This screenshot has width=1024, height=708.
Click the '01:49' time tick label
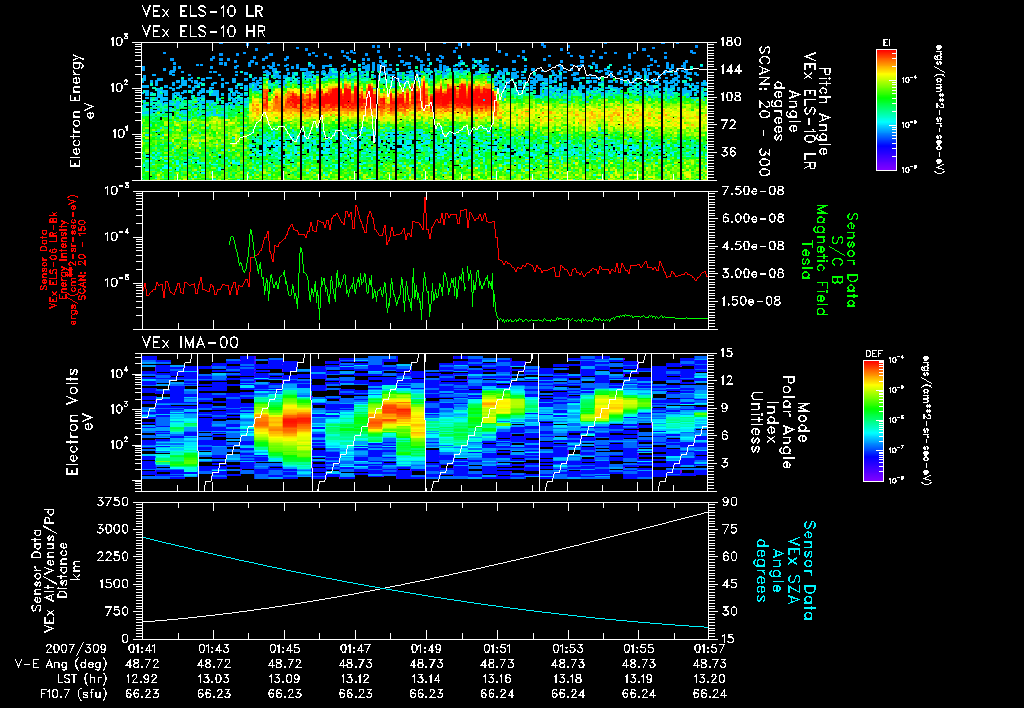pyautogui.click(x=426, y=649)
